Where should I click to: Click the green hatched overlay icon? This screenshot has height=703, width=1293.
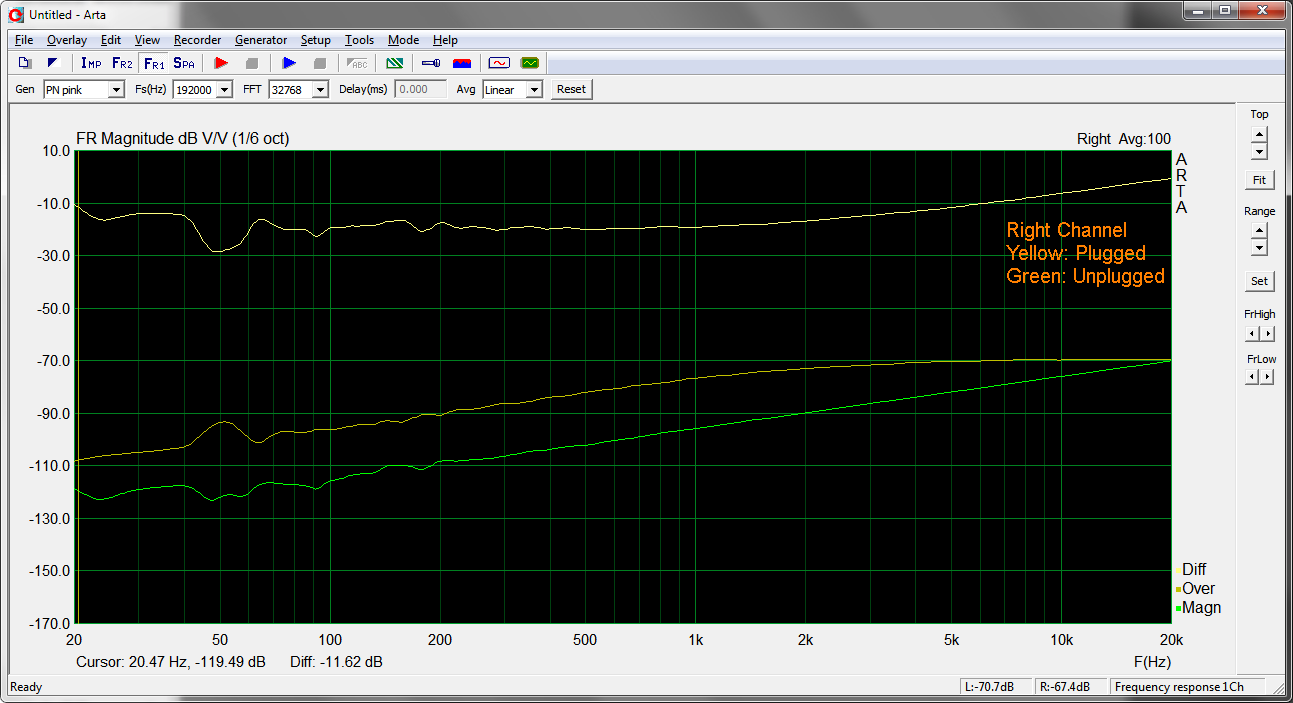click(x=395, y=63)
